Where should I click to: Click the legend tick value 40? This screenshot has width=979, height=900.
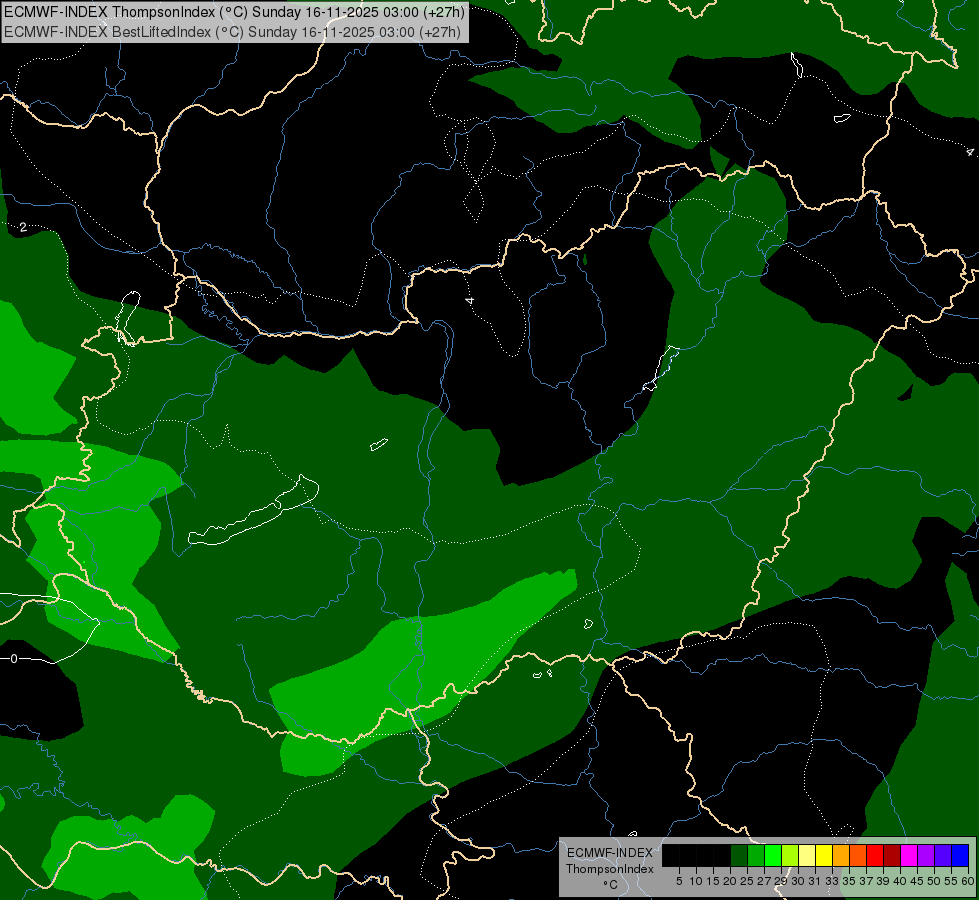coord(900,881)
